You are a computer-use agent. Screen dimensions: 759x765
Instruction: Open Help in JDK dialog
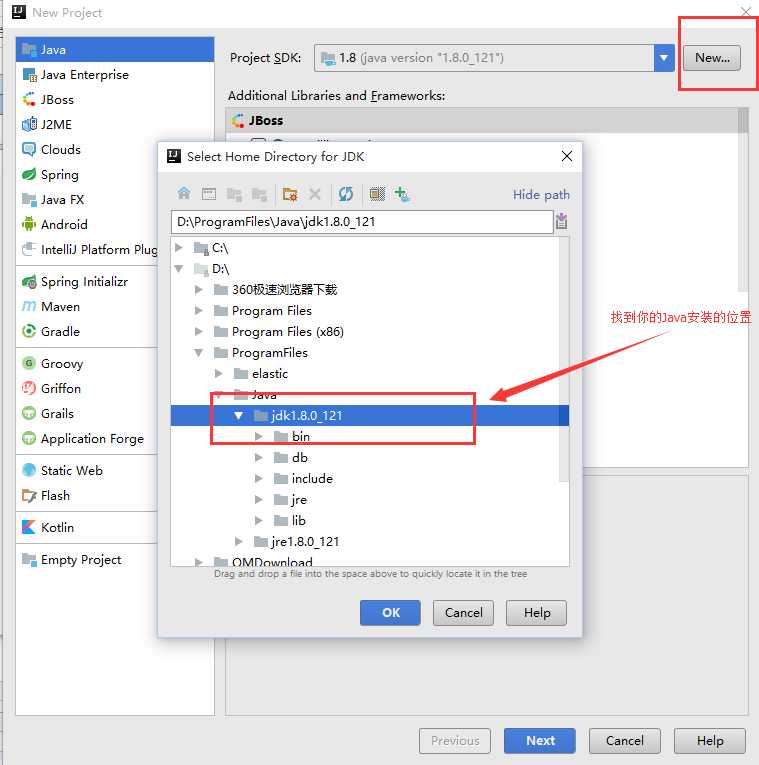537,613
